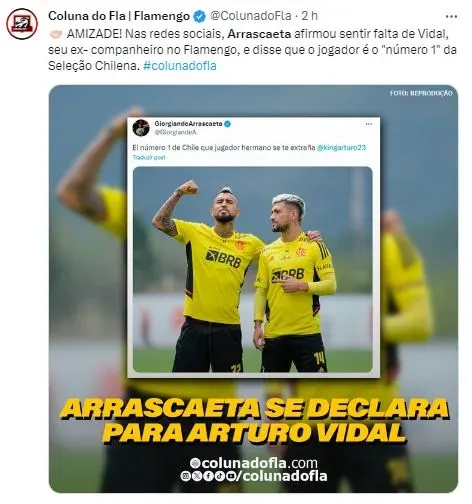Open the "2 h" tweet timestamp
472x504 pixels.
(x=310, y=16)
